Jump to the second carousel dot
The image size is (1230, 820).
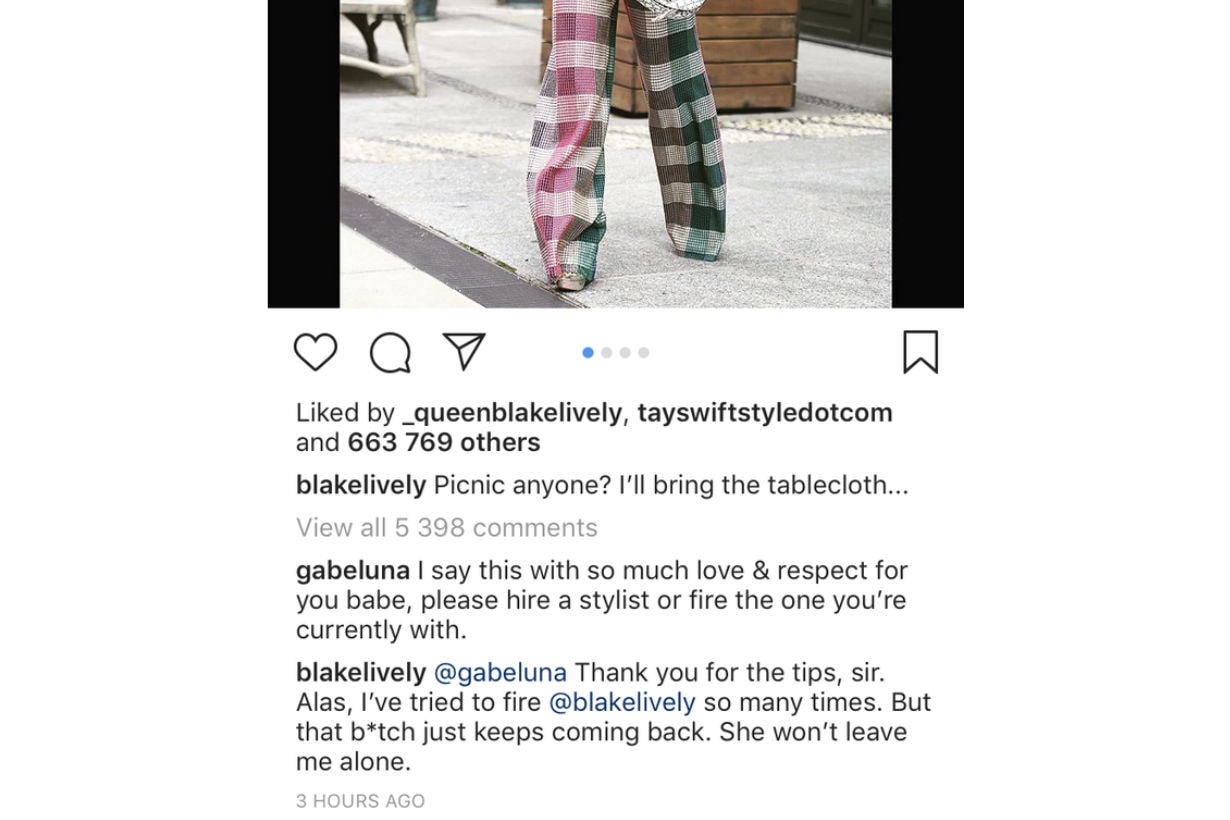coord(606,352)
